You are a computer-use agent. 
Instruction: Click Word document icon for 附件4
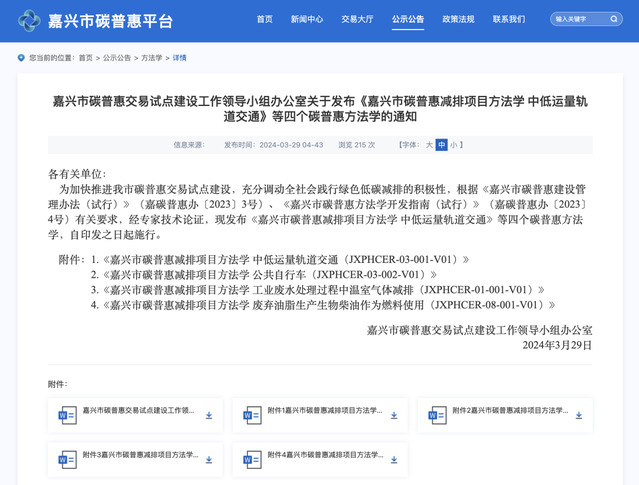(x=252, y=460)
